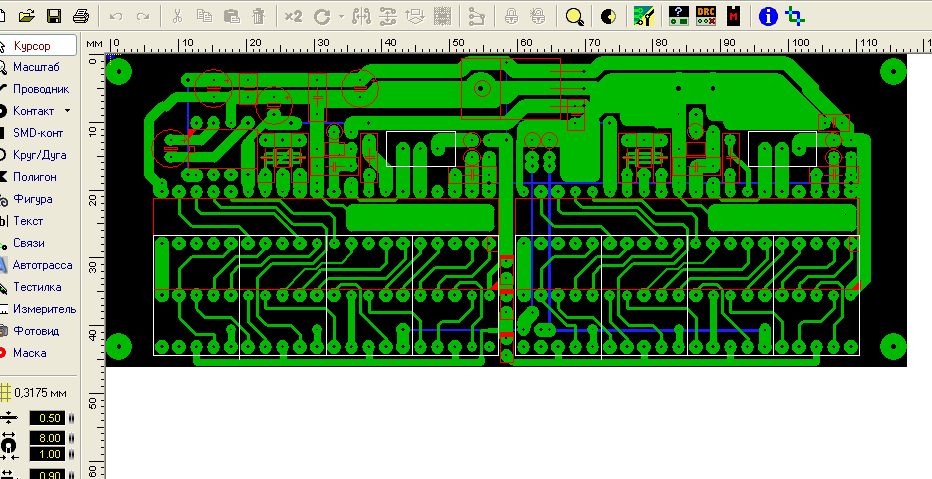932x479 pixels.
Task: Switch the selection to another layer icon
Action: click(x=415, y=17)
